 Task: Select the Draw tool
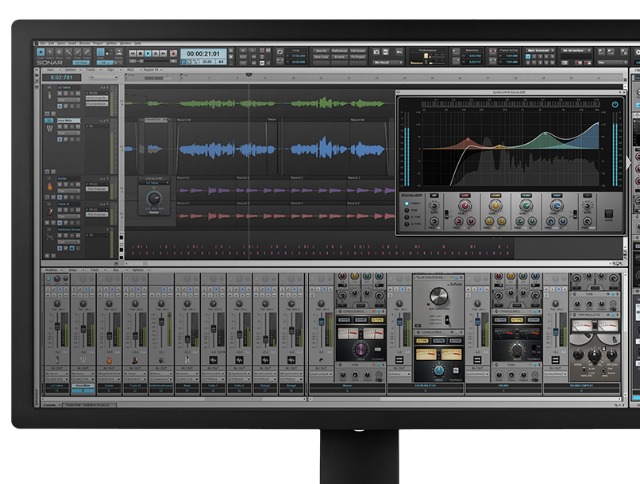pyautogui.click(x=78, y=52)
